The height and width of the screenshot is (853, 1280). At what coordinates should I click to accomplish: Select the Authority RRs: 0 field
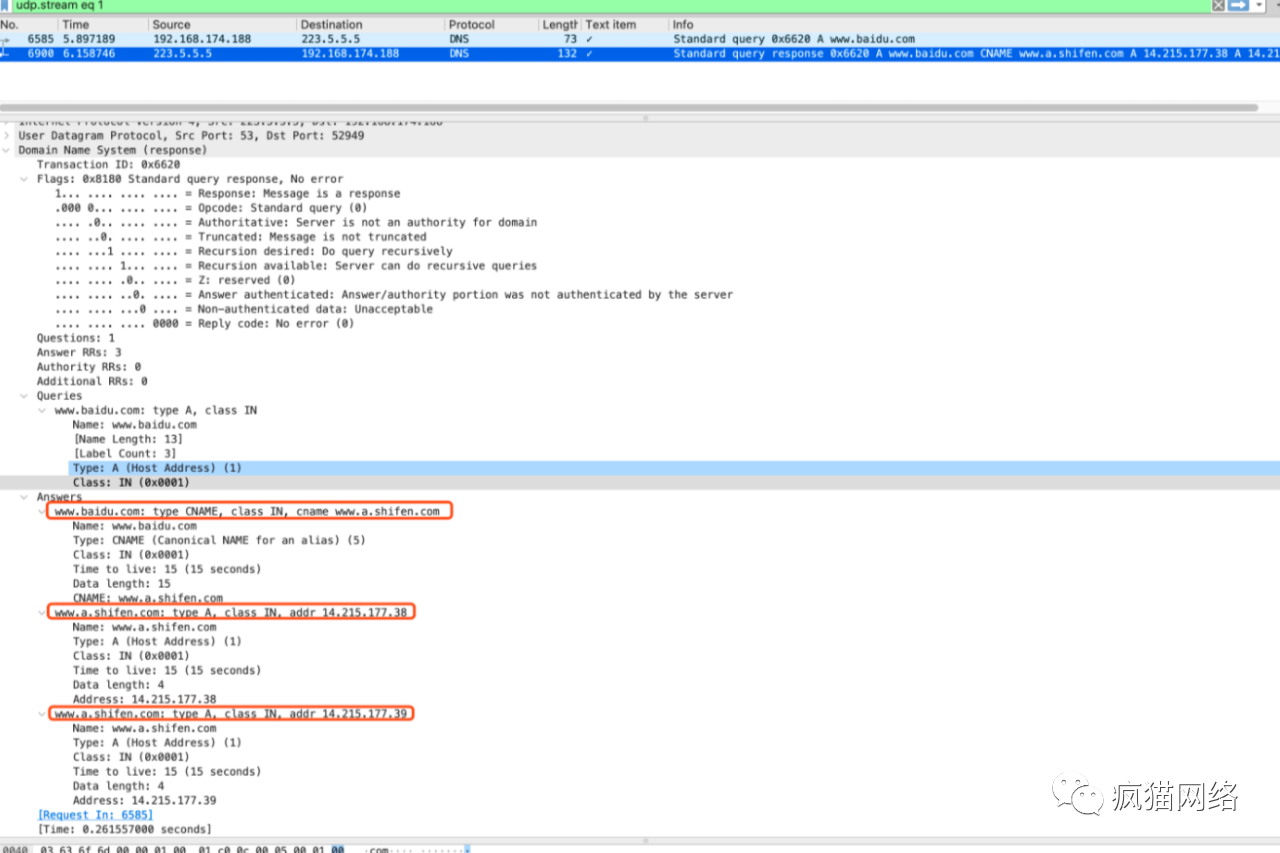click(89, 367)
